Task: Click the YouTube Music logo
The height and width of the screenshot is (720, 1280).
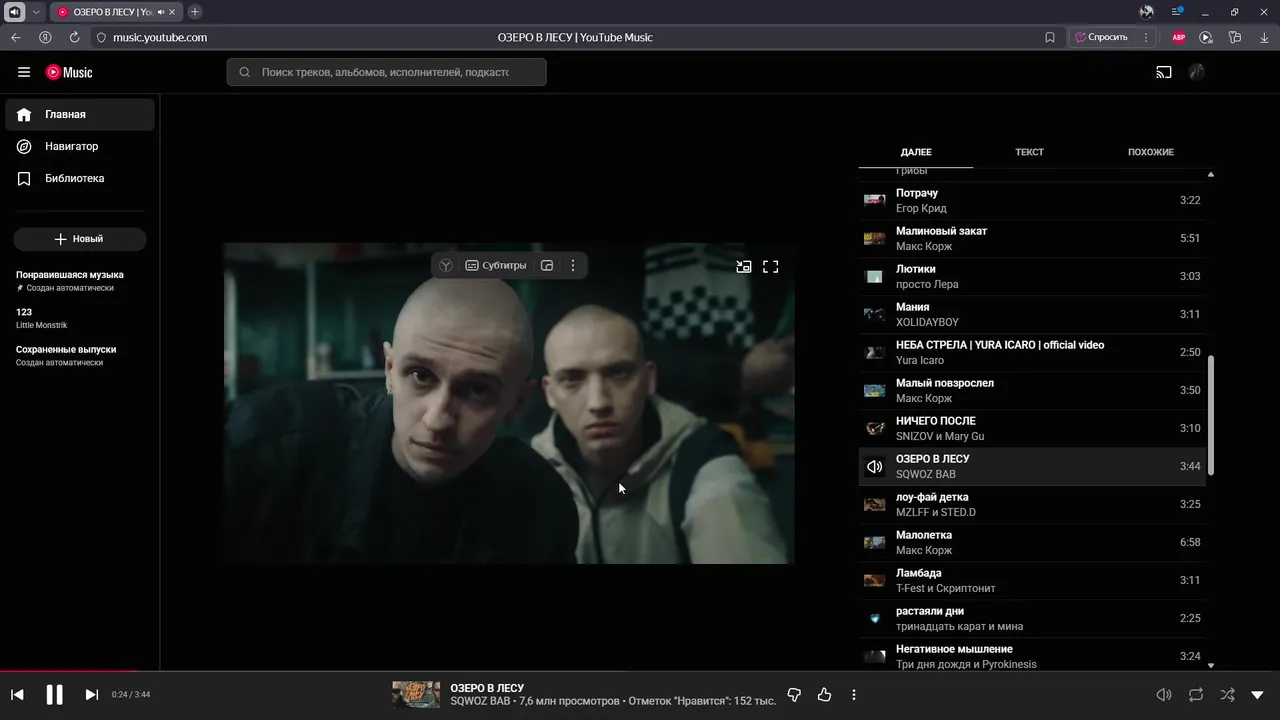Action: coord(69,72)
